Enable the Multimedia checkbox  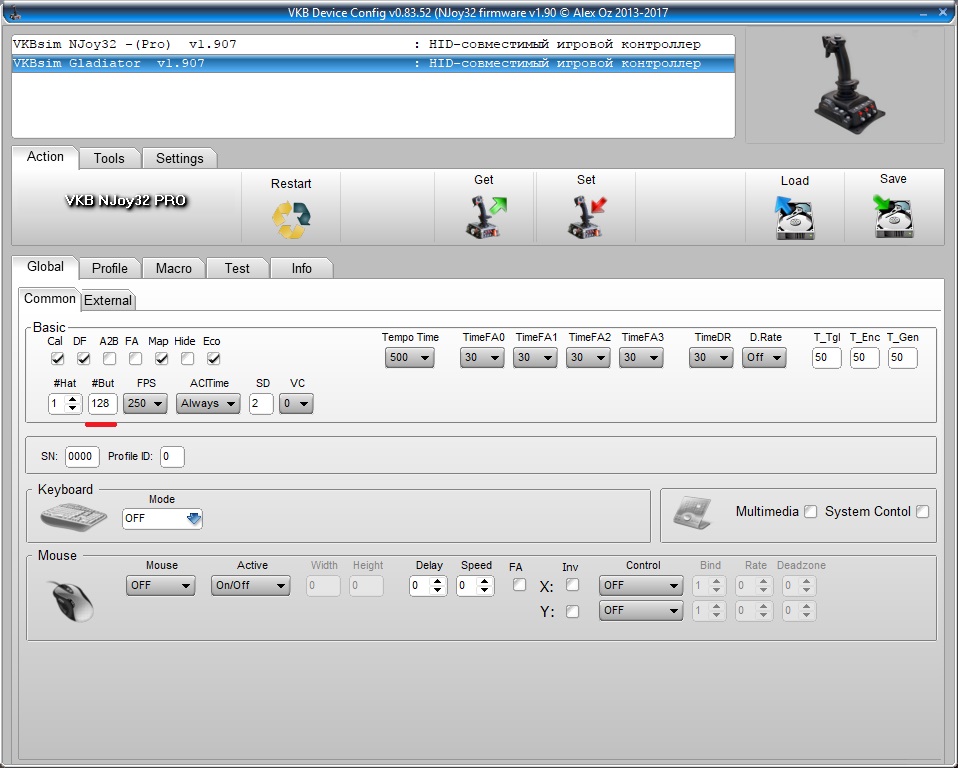(x=810, y=512)
